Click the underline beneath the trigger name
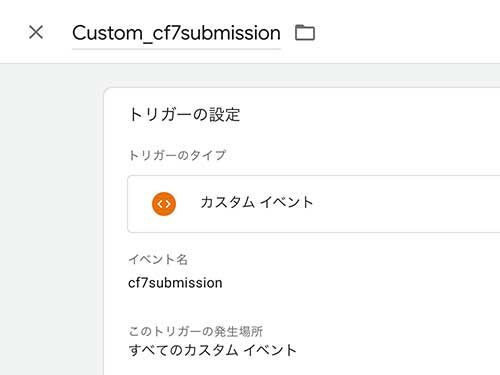The width and height of the screenshot is (500, 375). (x=176, y=49)
